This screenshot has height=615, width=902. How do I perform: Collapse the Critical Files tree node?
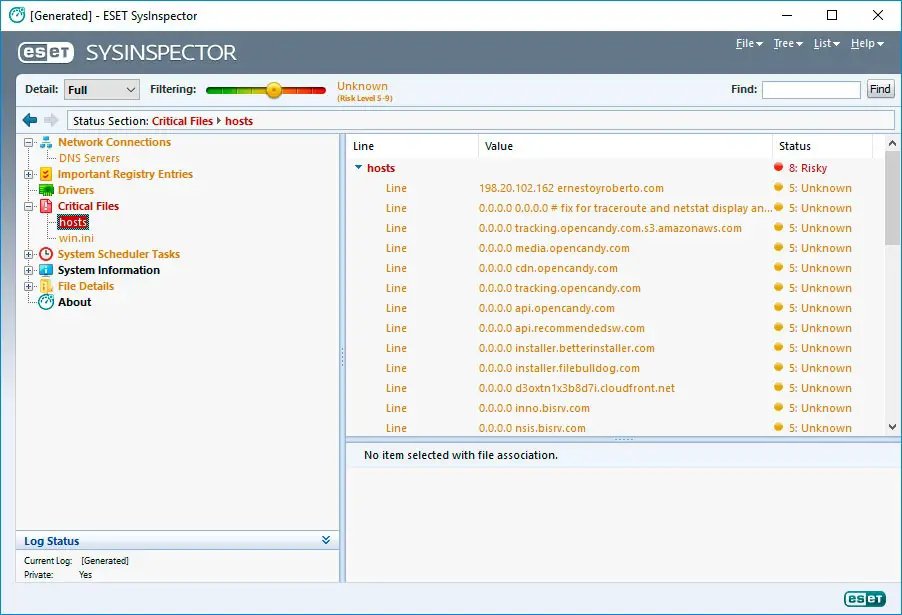click(28, 207)
